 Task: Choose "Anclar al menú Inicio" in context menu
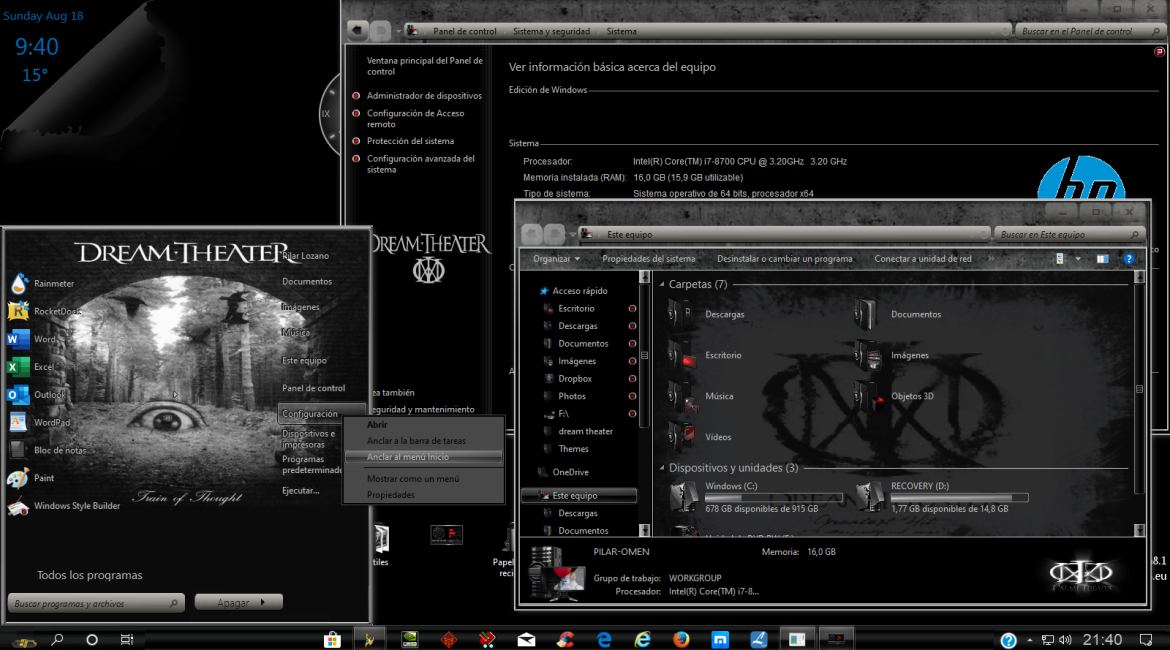(408, 457)
